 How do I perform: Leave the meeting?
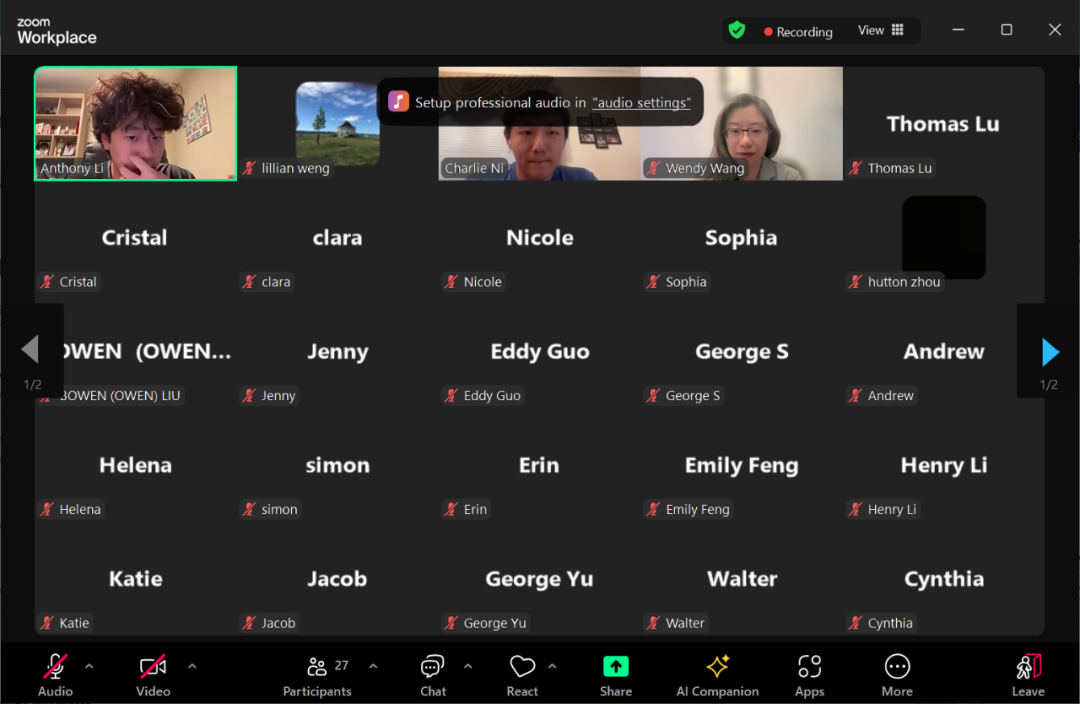(1028, 675)
